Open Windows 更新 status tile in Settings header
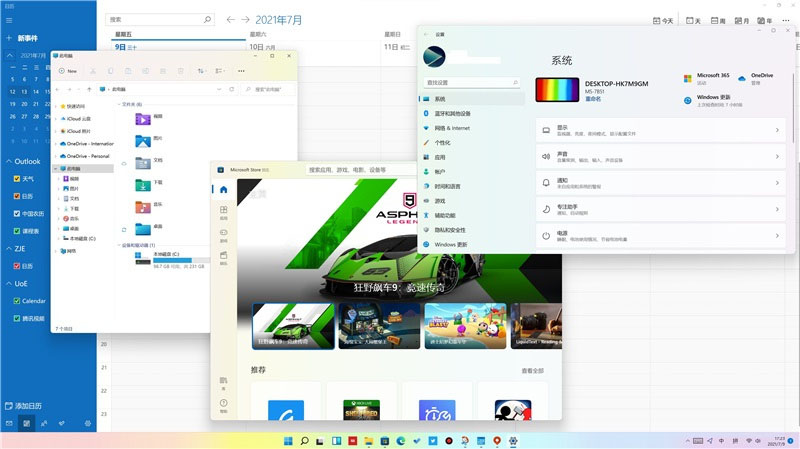This screenshot has height=449, width=800. click(x=713, y=100)
